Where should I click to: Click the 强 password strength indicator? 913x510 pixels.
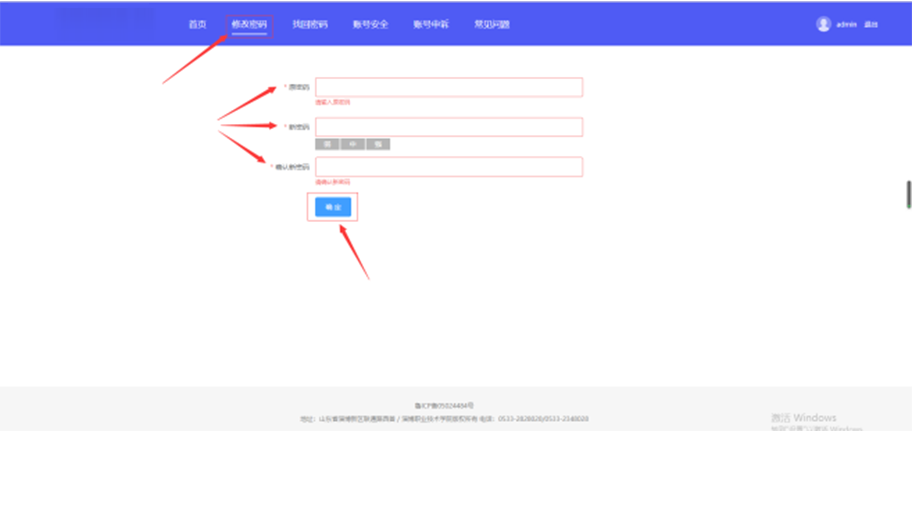click(378, 145)
